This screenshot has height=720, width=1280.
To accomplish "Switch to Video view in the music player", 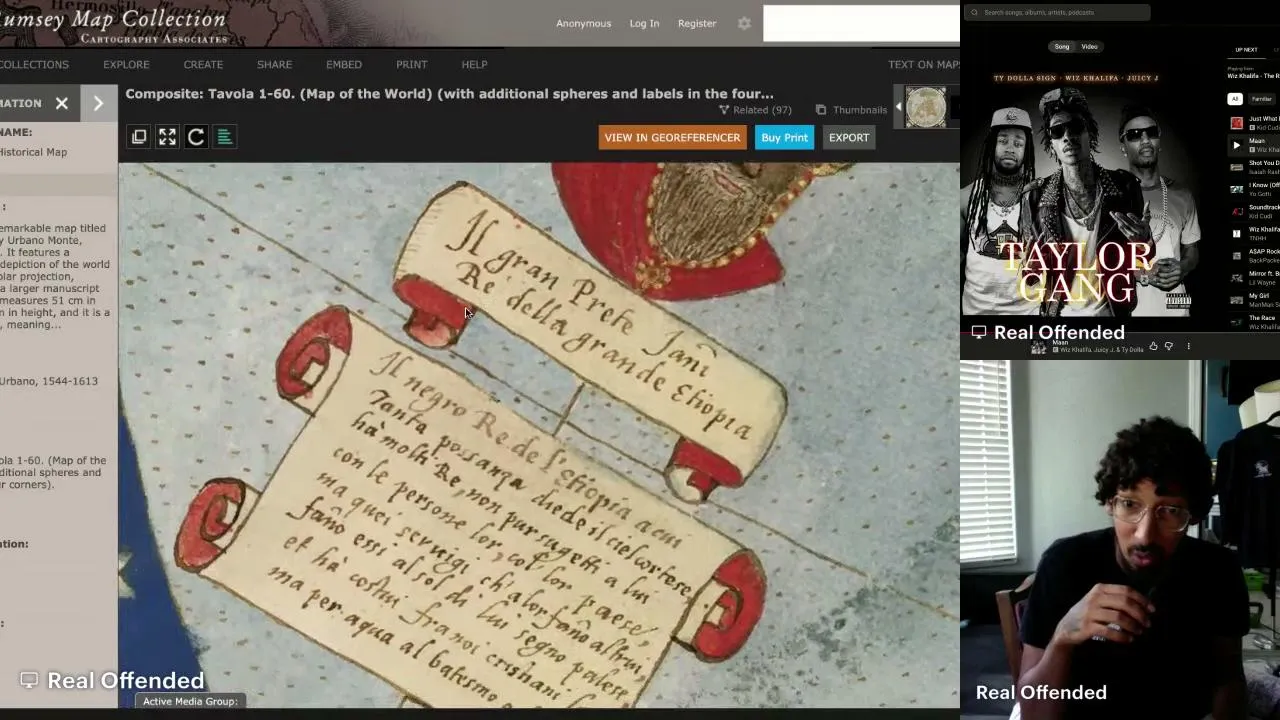I will coord(1089,47).
